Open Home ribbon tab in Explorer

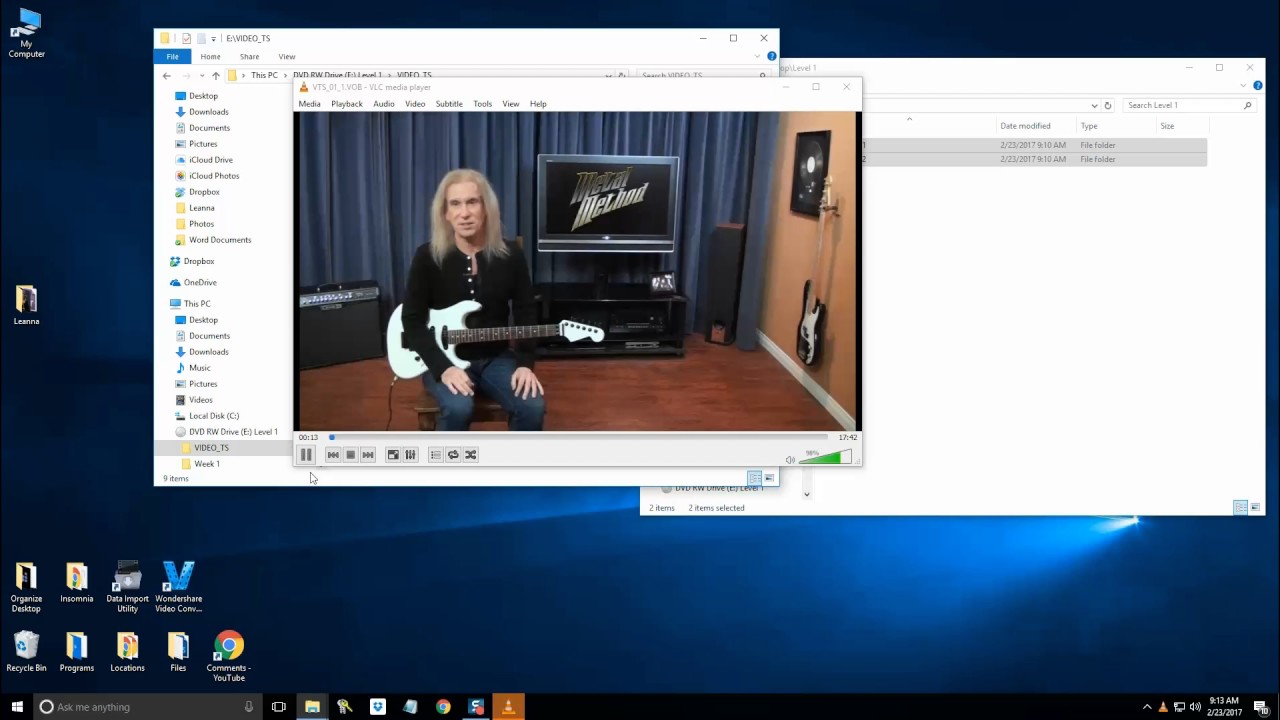click(x=210, y=57)
